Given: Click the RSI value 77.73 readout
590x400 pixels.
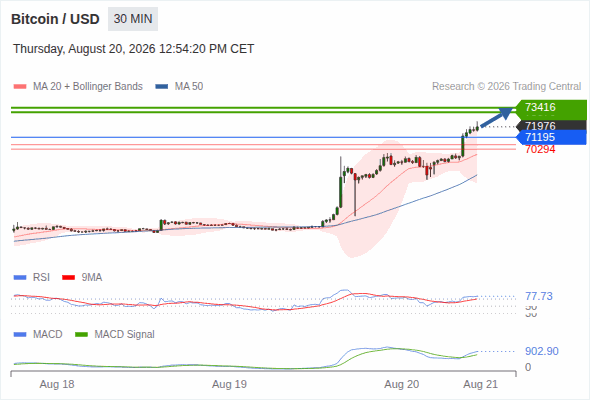Looking at the screenshot, I should [539, 297].
